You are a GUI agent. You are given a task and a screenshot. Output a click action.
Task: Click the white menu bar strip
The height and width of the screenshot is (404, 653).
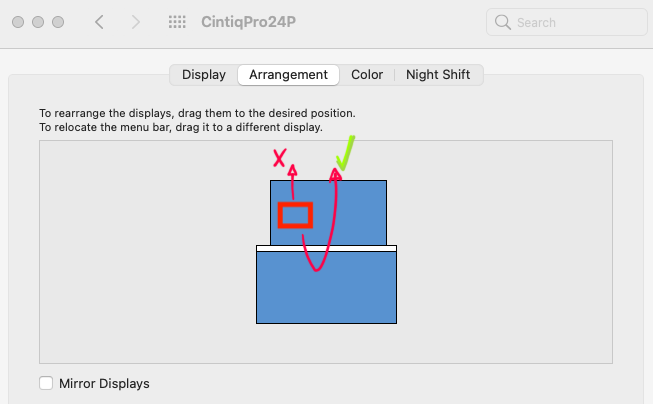[326, 248]
